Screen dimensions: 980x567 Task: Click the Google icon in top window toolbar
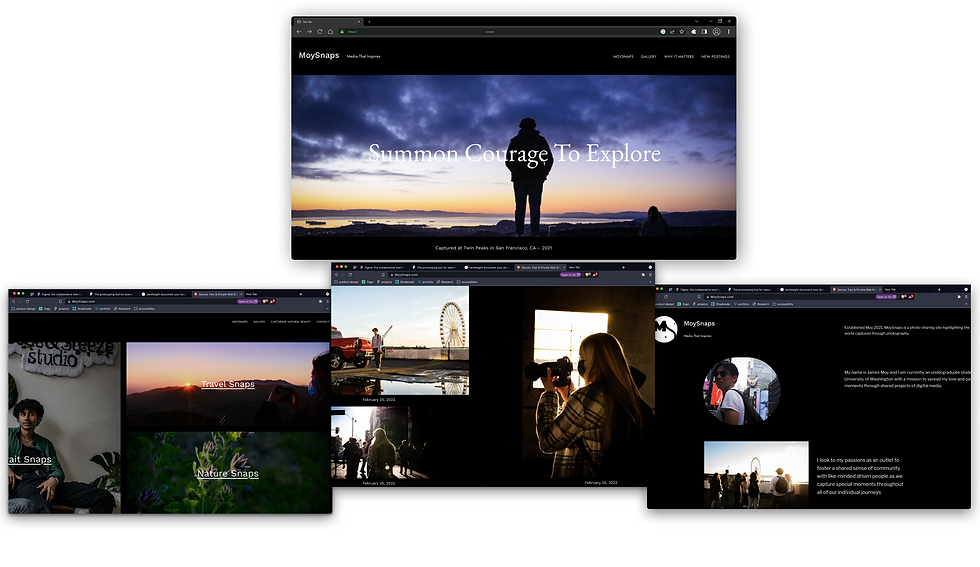pyautogui.click(x=663, y=31)
